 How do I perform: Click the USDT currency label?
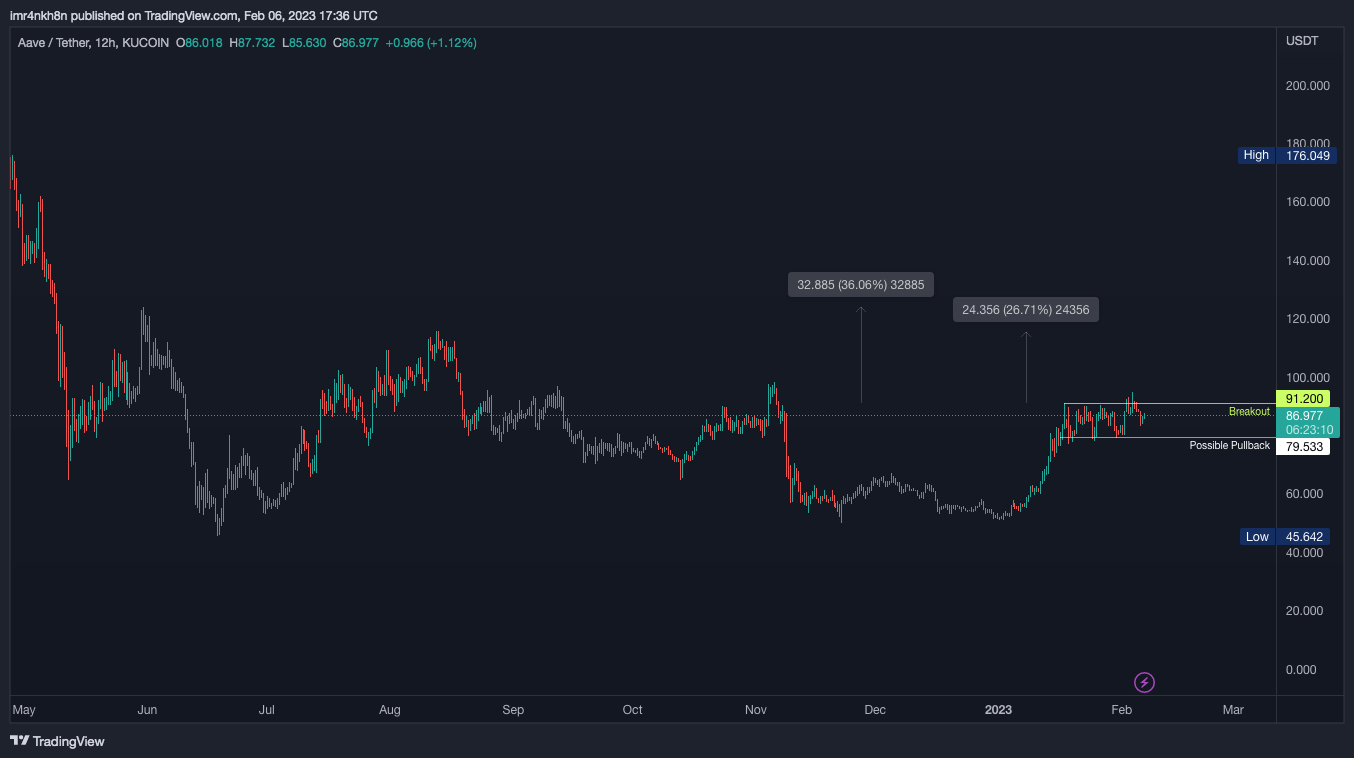1302,41
